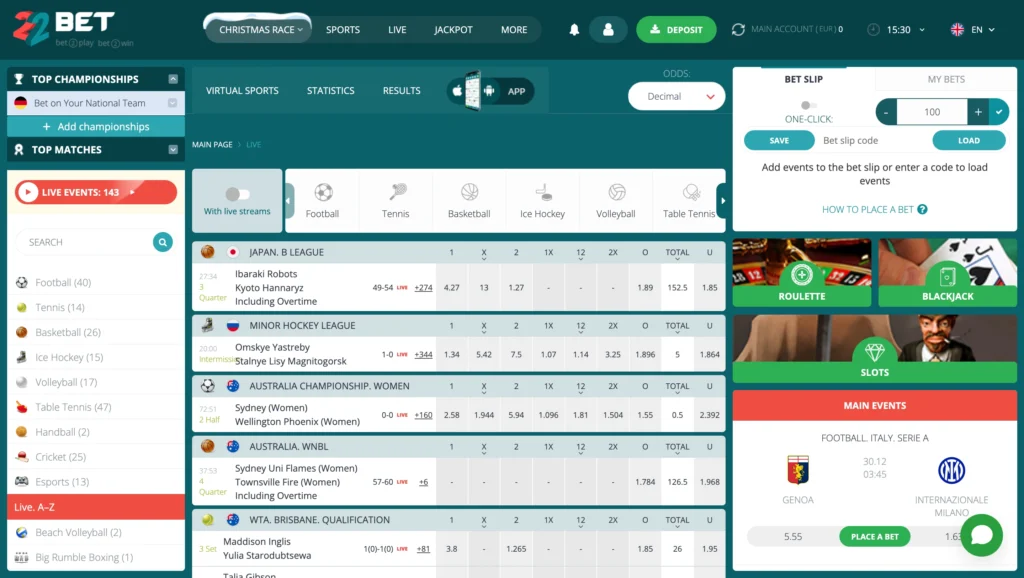The width and height of the screenshot is (1024, 578).
Task: Click the UK flag language icon
Action: pyautogui.click(x=957, y=29)
